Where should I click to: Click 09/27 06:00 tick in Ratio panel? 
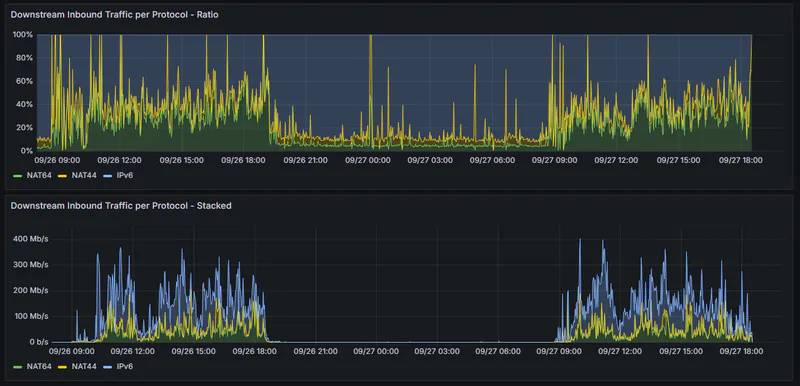(492, 160)
